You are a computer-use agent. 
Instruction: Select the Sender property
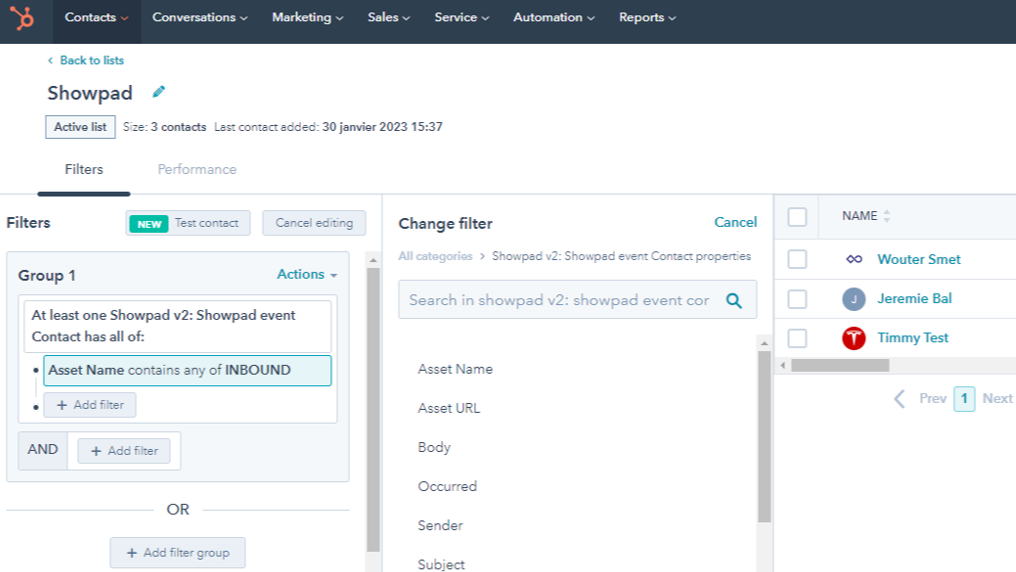(x=440, y=525)
